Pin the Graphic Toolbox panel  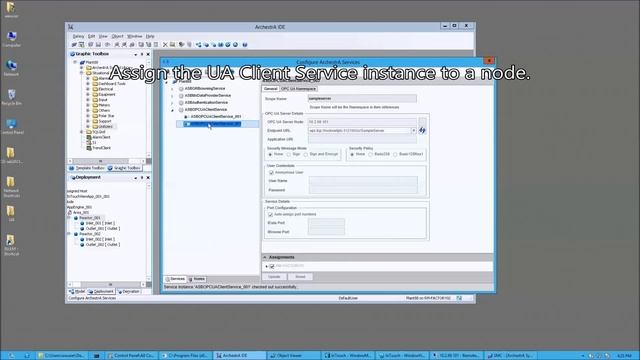[x=142, y=54]
